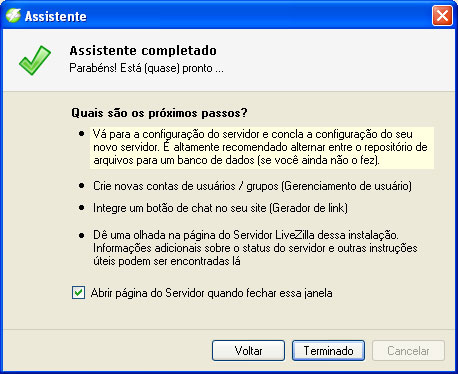Viewport: 458px width, 374px height.
Task: Click the 'Parabéns! Está (quase) pronto' subtitle
Action: 146,68
